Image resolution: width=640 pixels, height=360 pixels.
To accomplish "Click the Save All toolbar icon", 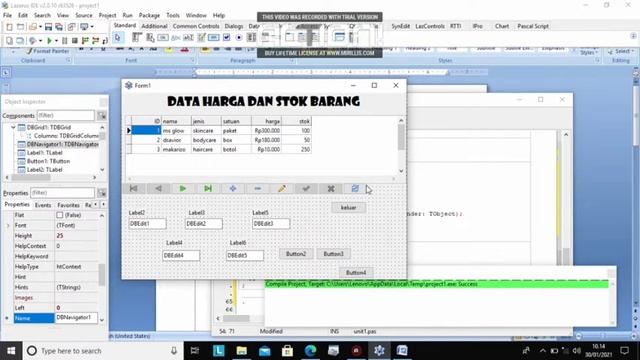I will pos(59,27).
